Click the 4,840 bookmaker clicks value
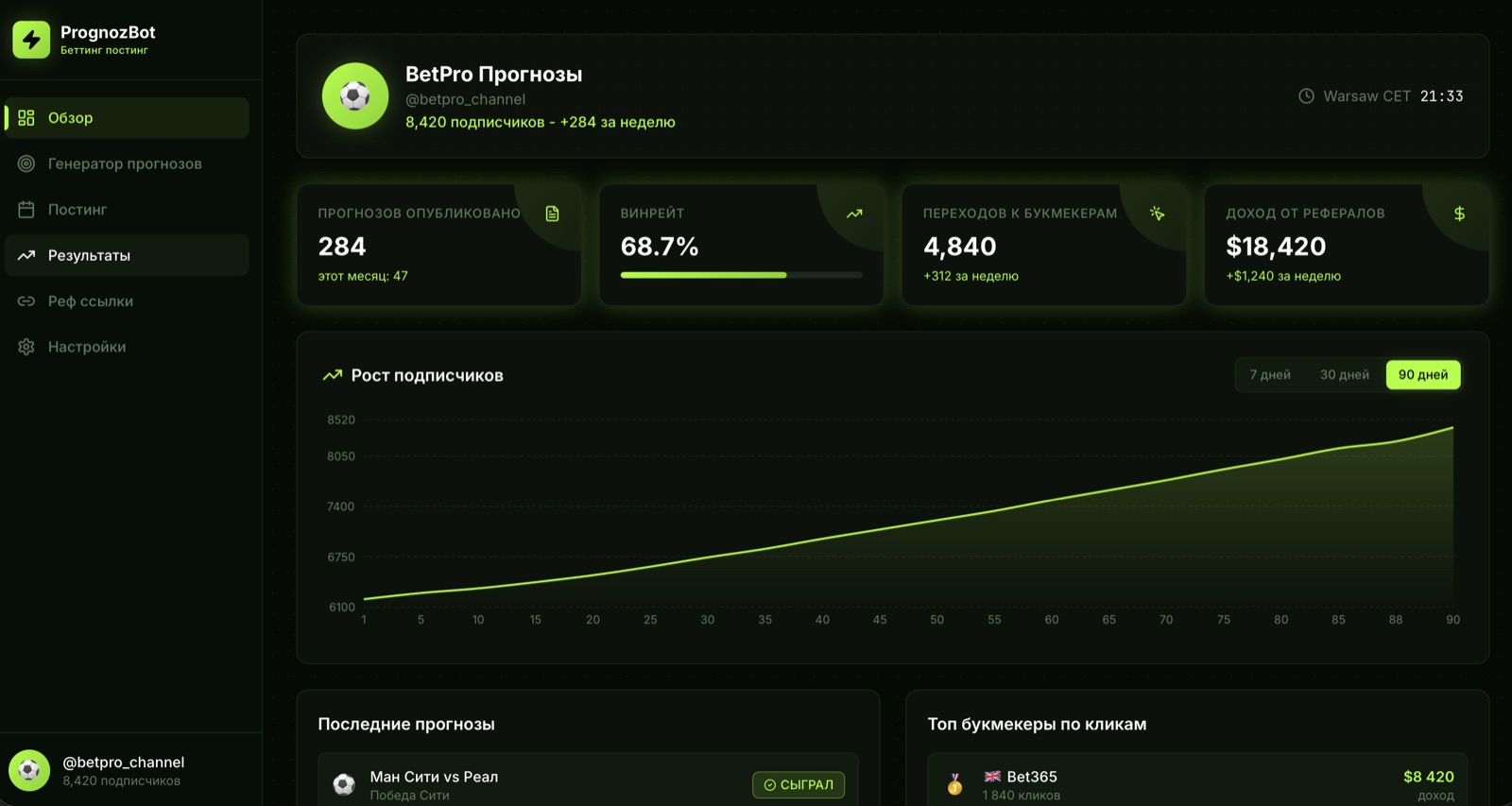Screen dimensions: 1512x806 (x=960, y=247)
